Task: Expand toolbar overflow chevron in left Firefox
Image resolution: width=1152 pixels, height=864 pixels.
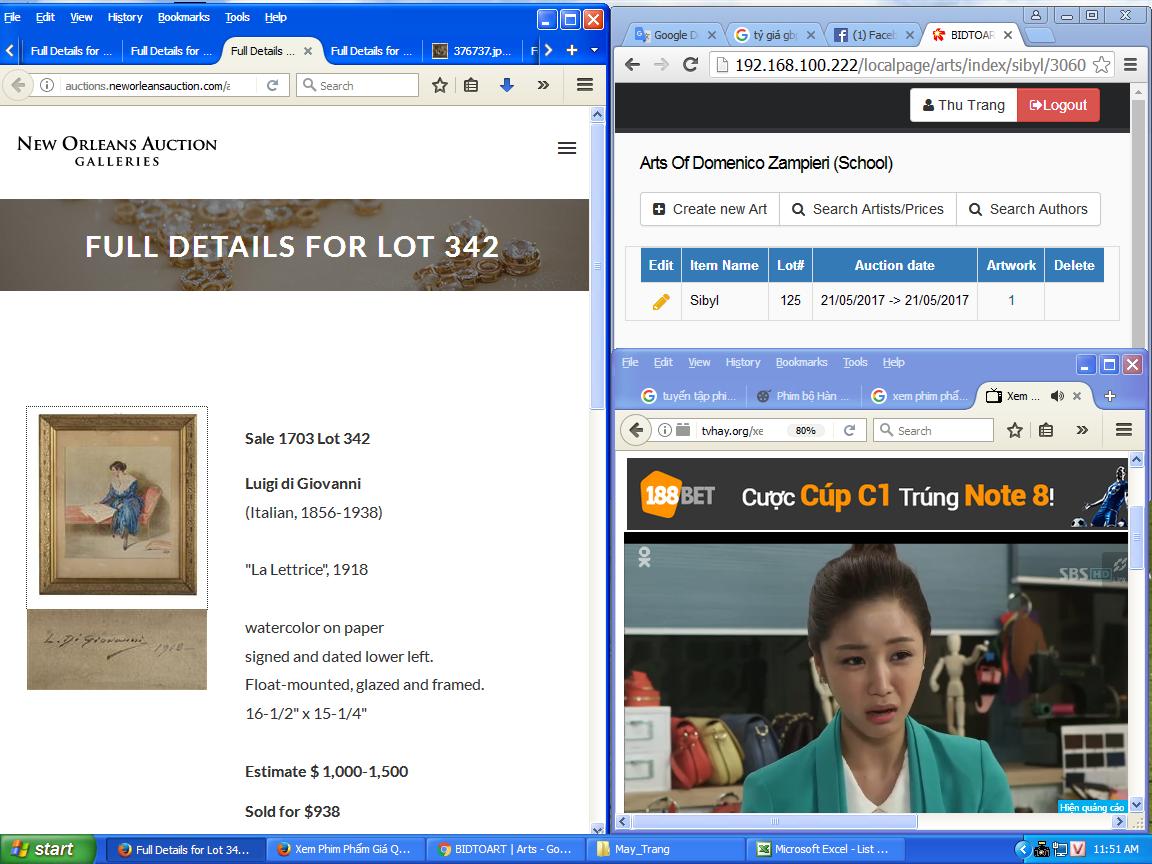Action: click(x=543, y=86)
